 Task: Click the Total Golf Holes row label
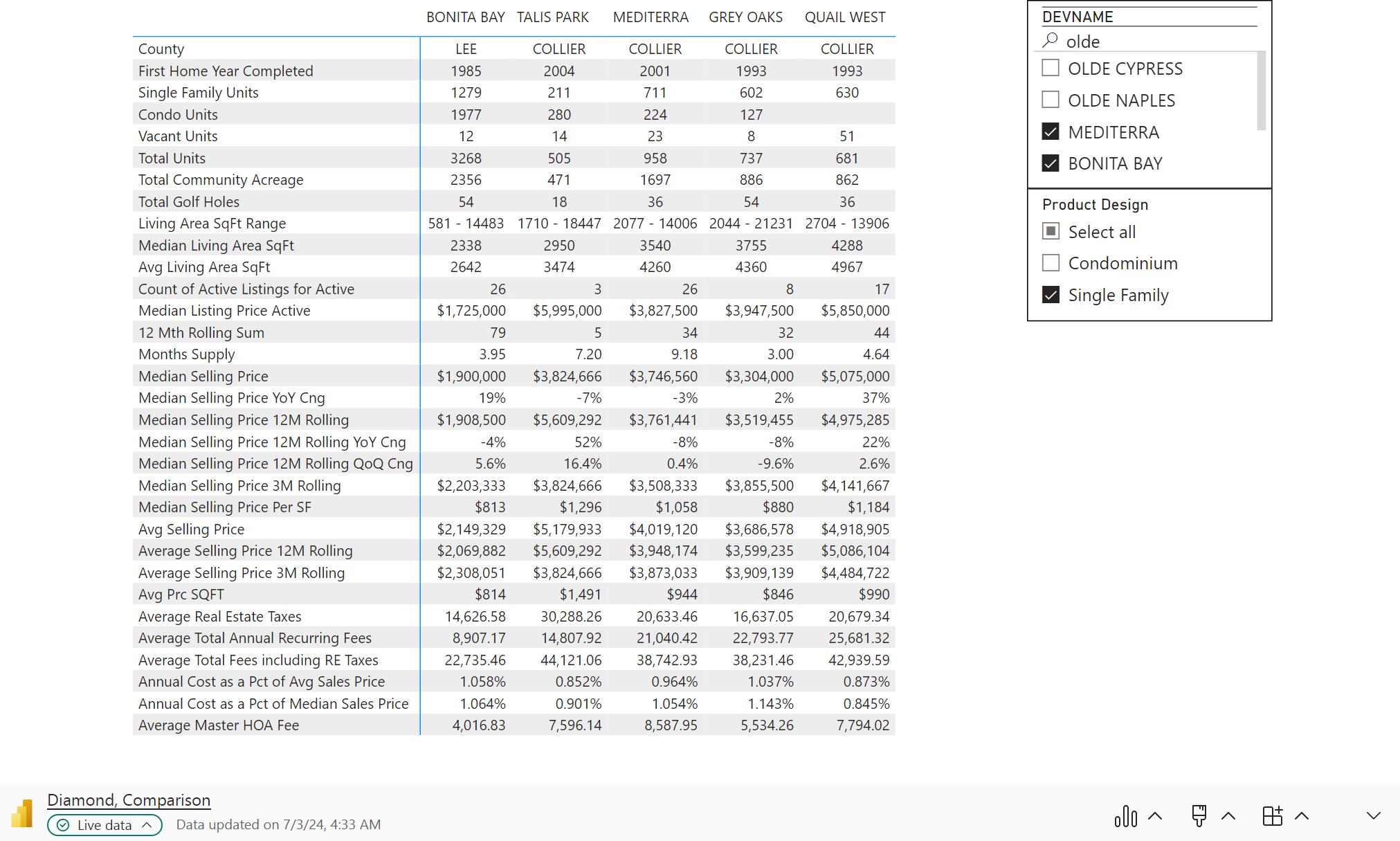(189, 201)
